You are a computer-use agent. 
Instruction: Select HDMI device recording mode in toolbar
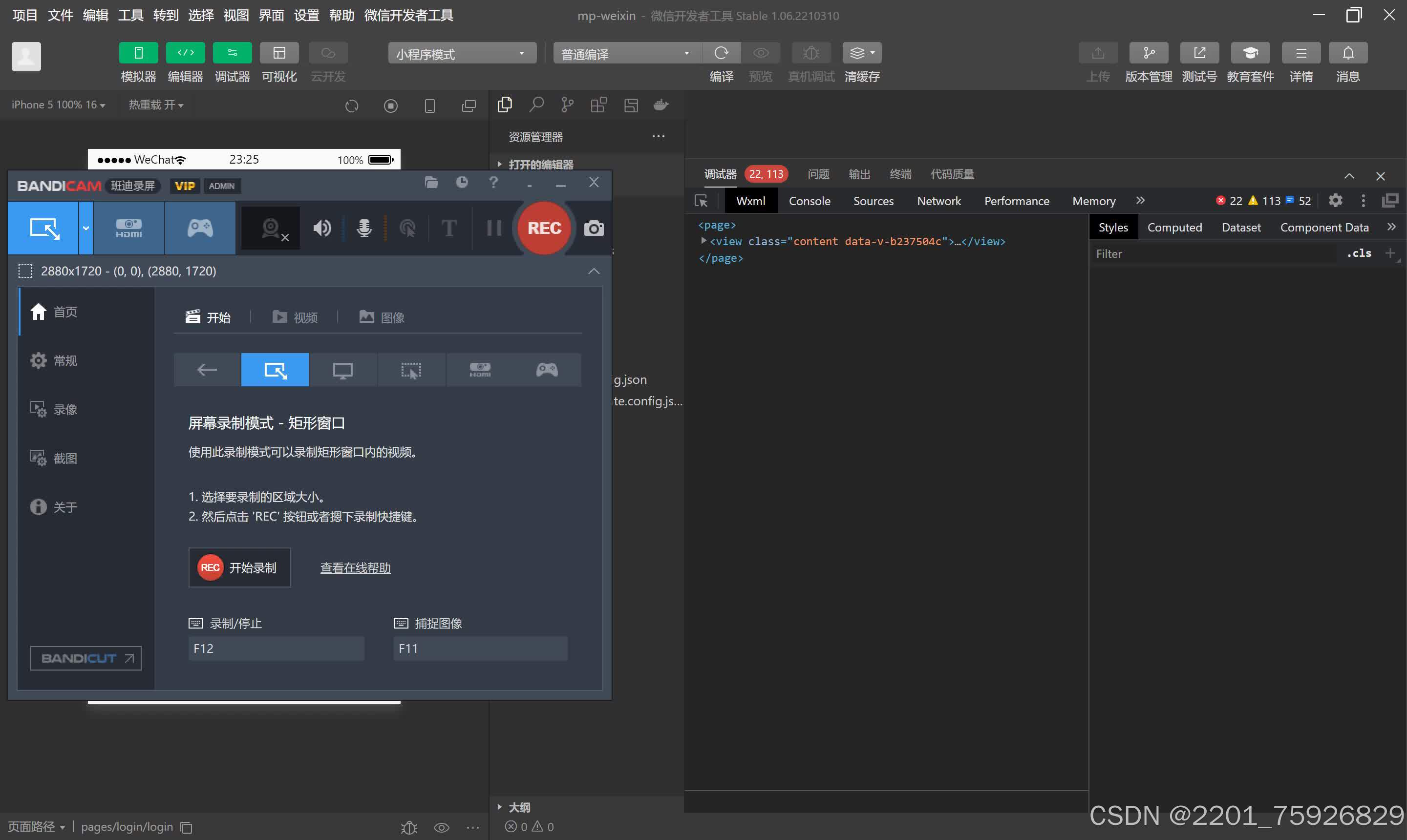click(x=128, y=228)
